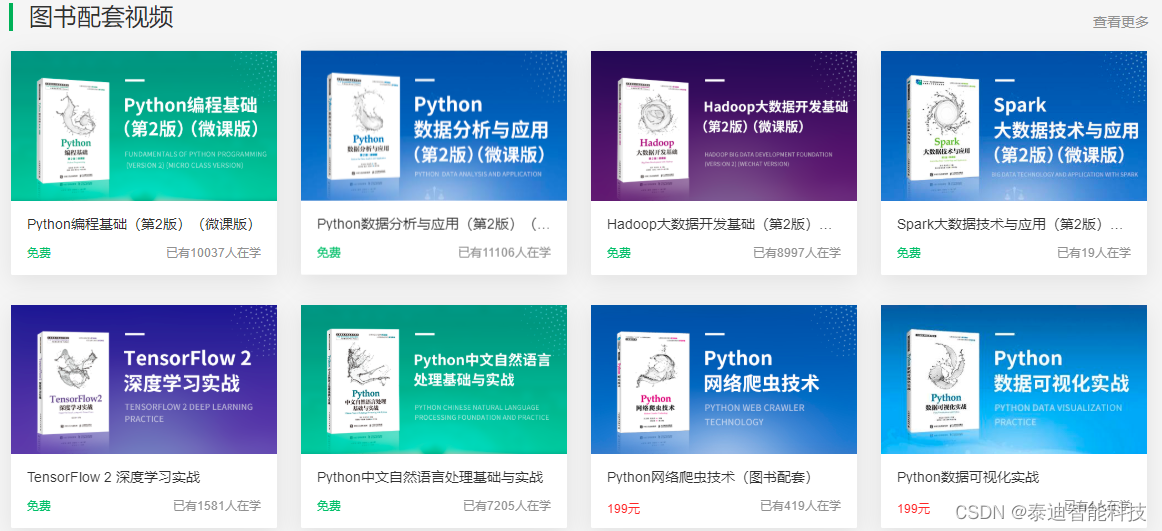Click 免费 under Python数据分析与应用 card
The image size is (1162, 531).
(329, 253)
